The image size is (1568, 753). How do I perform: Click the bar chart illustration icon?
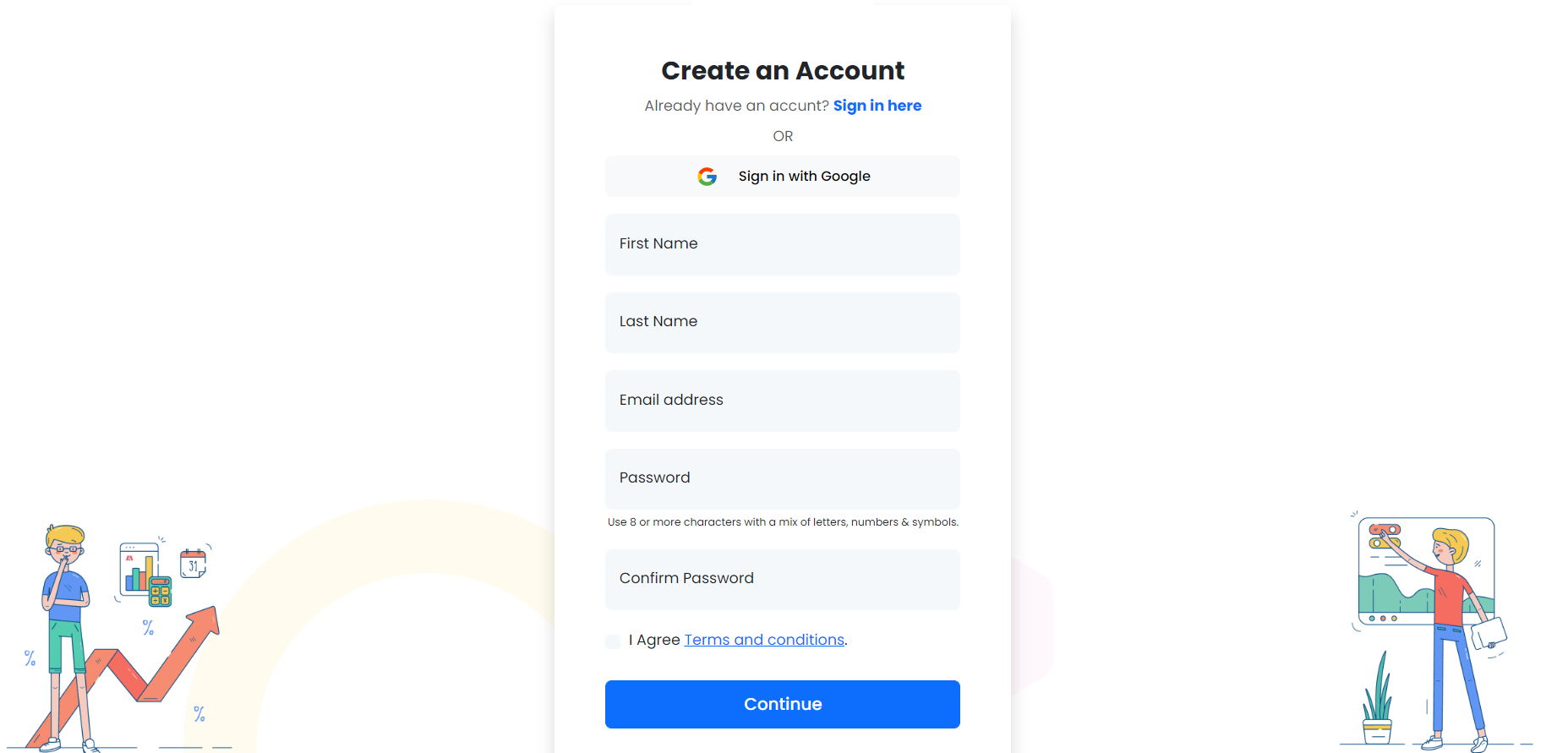coord(138,570)
